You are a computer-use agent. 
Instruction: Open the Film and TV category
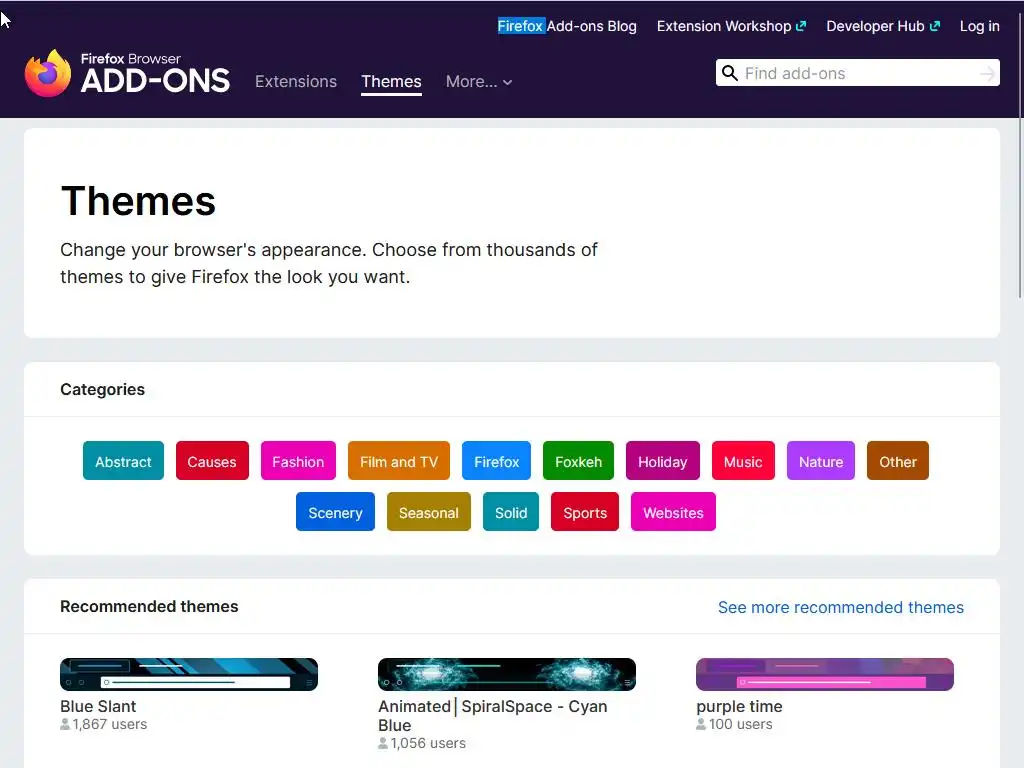pos(399,461)
